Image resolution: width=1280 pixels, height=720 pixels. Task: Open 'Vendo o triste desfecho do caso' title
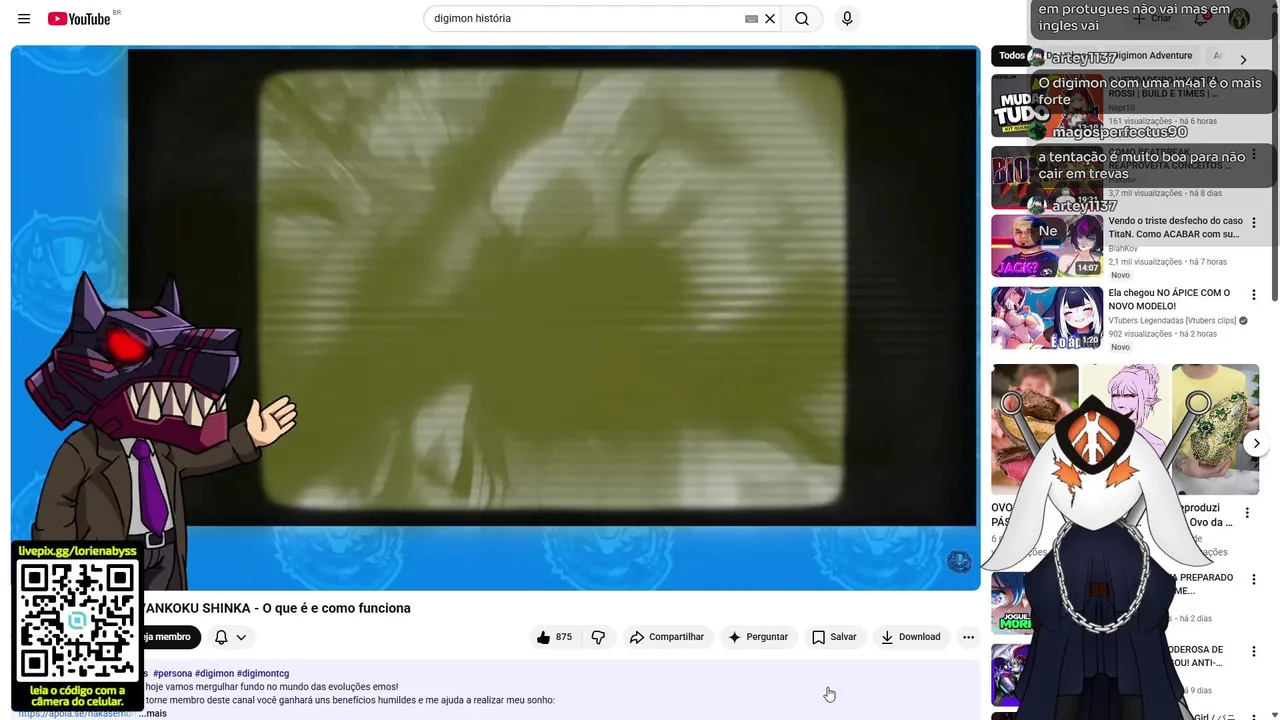(1176, 228)
